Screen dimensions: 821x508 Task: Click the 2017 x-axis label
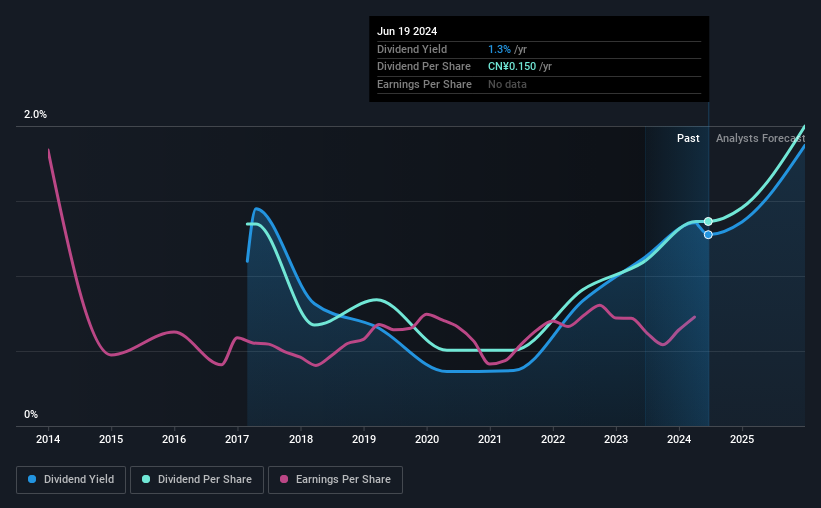[237, 439]
